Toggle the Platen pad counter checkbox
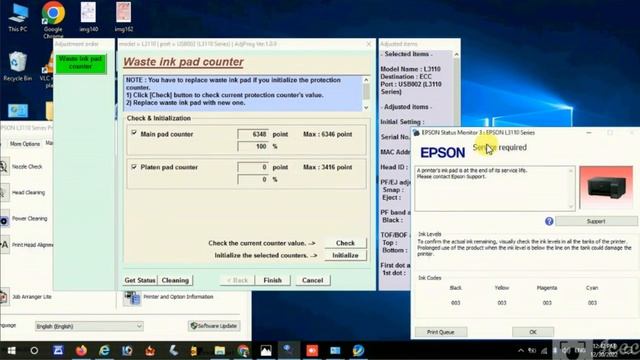The height and width of the screenshot is (360, 640). pos(134,167)
